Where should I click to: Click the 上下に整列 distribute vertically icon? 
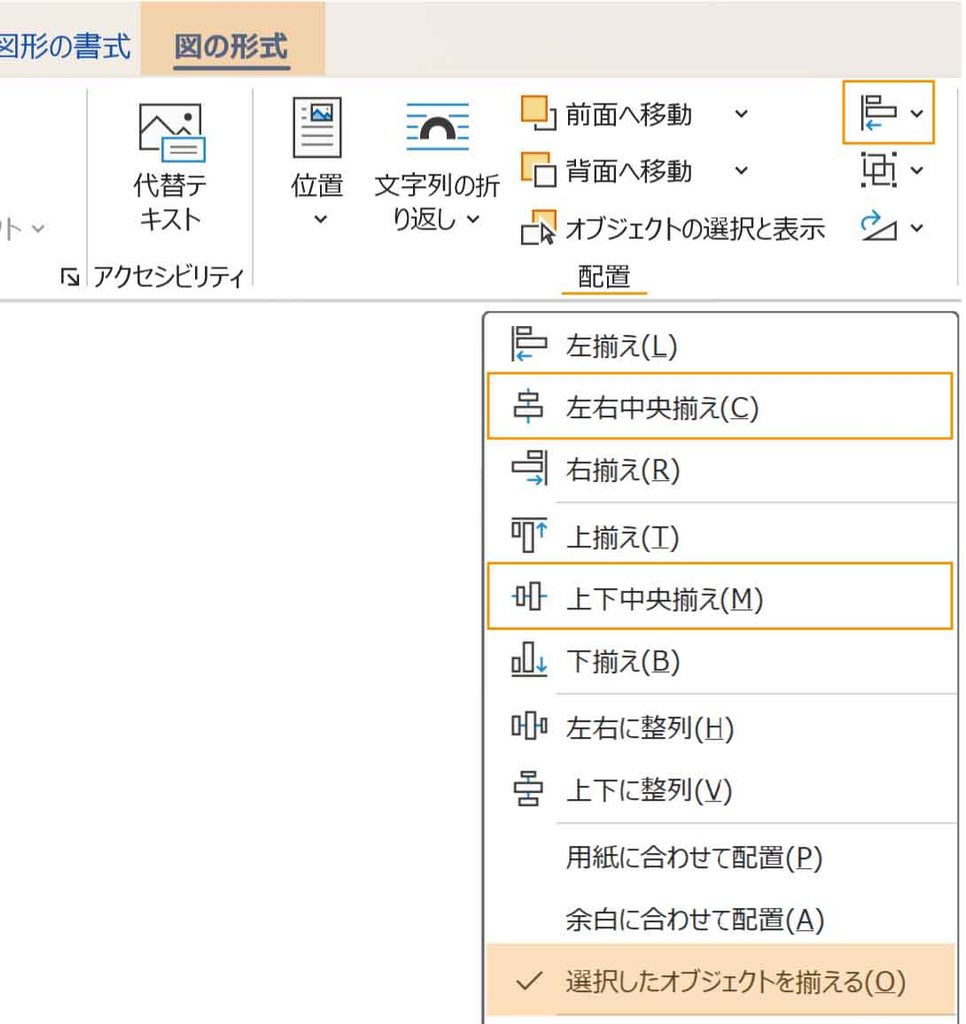pyautogui.click(x=528, y=788)
